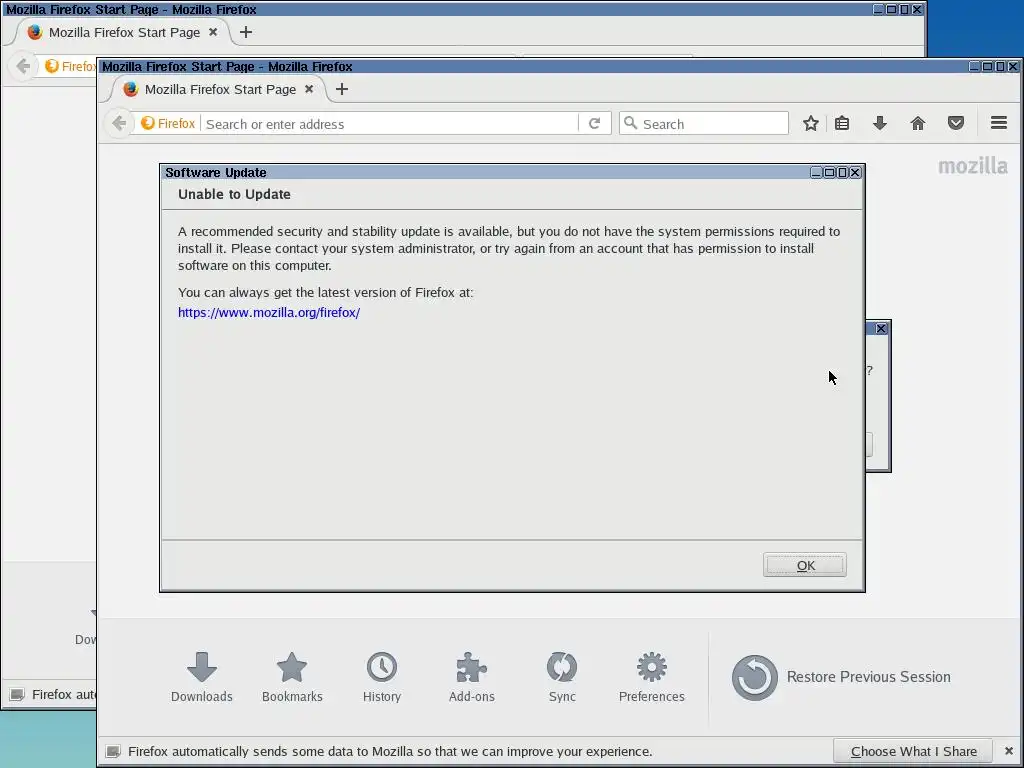This screenshot has width=1024, height=768.
Task: Click notification bar info icon in front window
Action: (113, 751)
